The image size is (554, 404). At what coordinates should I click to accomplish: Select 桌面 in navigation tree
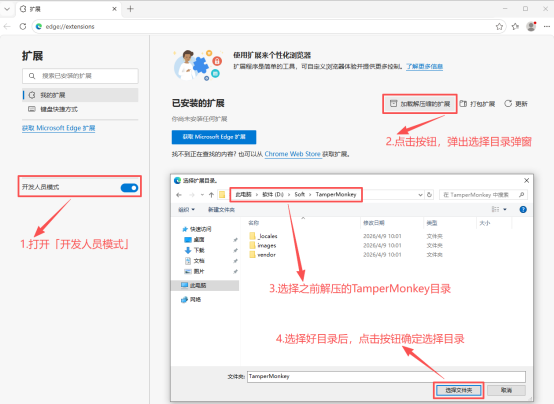[195, 240]
